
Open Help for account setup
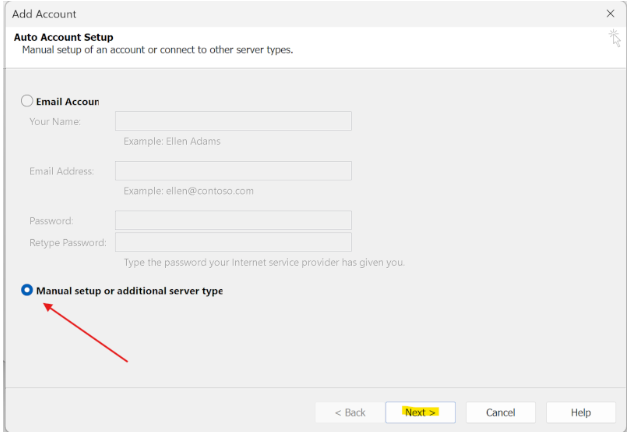click(x=581, y=412)
